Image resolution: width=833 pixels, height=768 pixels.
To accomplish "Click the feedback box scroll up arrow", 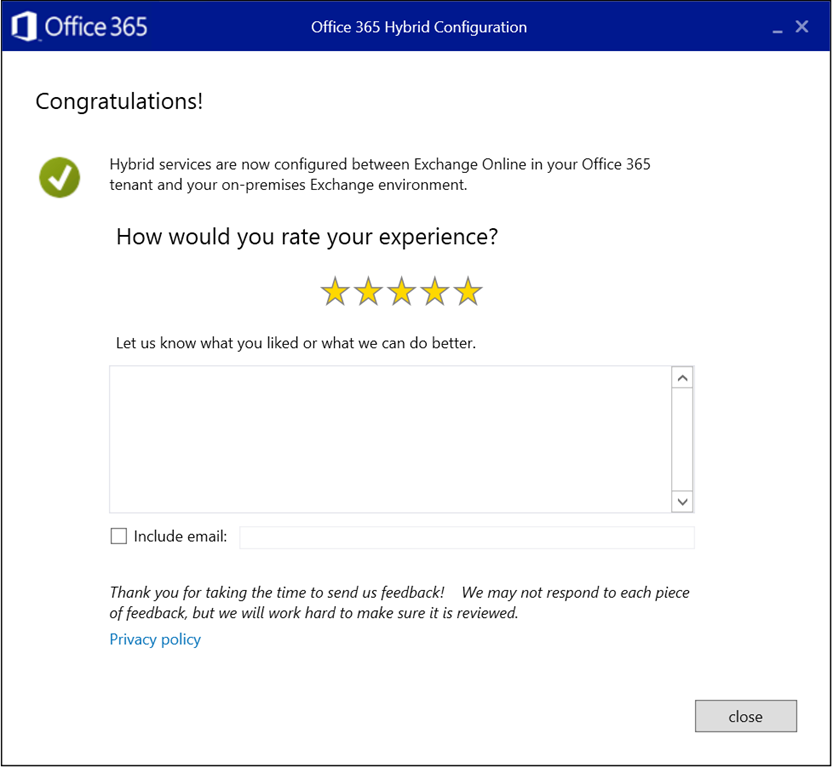I will (x=683, y=378).
